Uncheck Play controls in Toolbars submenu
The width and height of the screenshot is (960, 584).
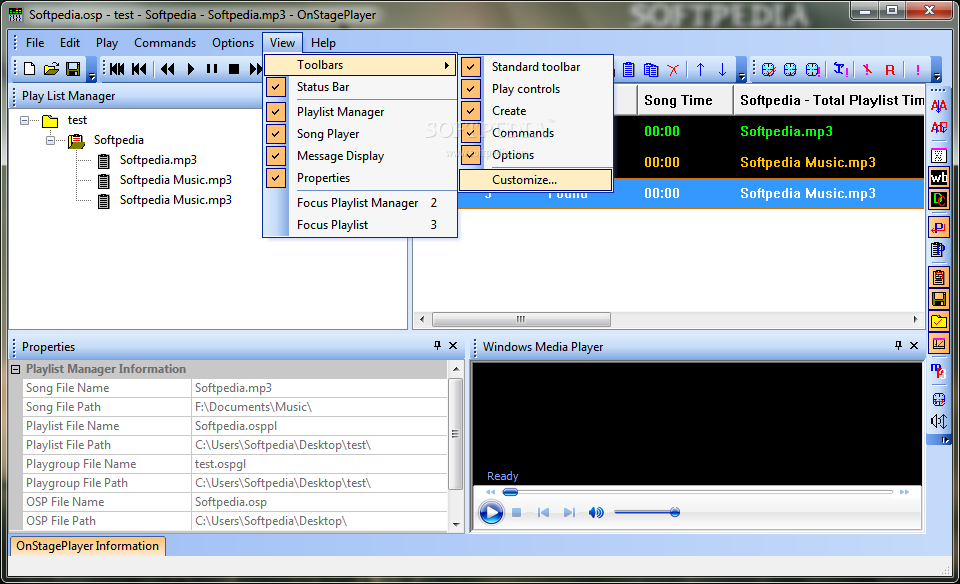coord(536,89)
